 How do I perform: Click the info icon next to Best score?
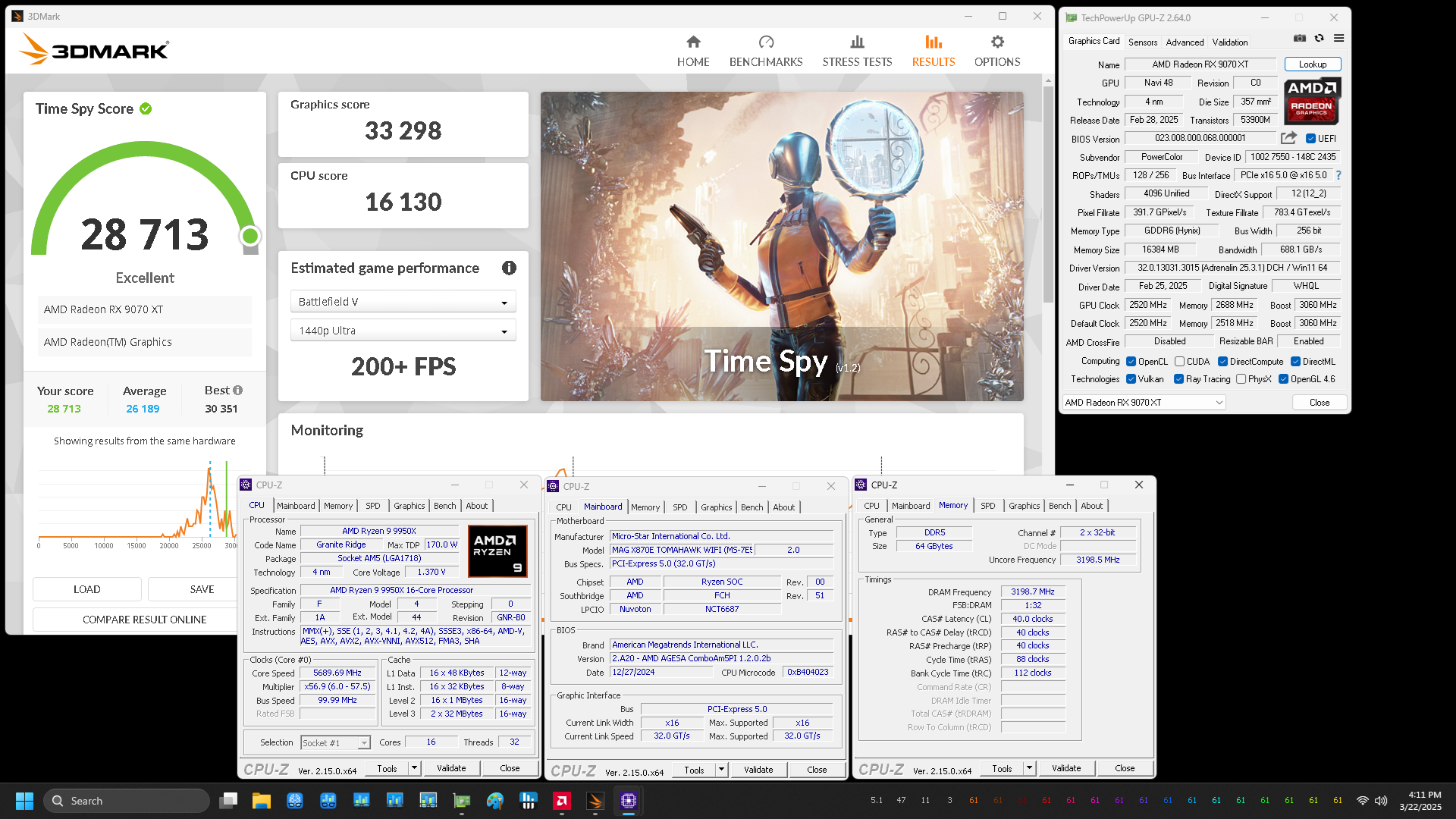tap(238, 391)
